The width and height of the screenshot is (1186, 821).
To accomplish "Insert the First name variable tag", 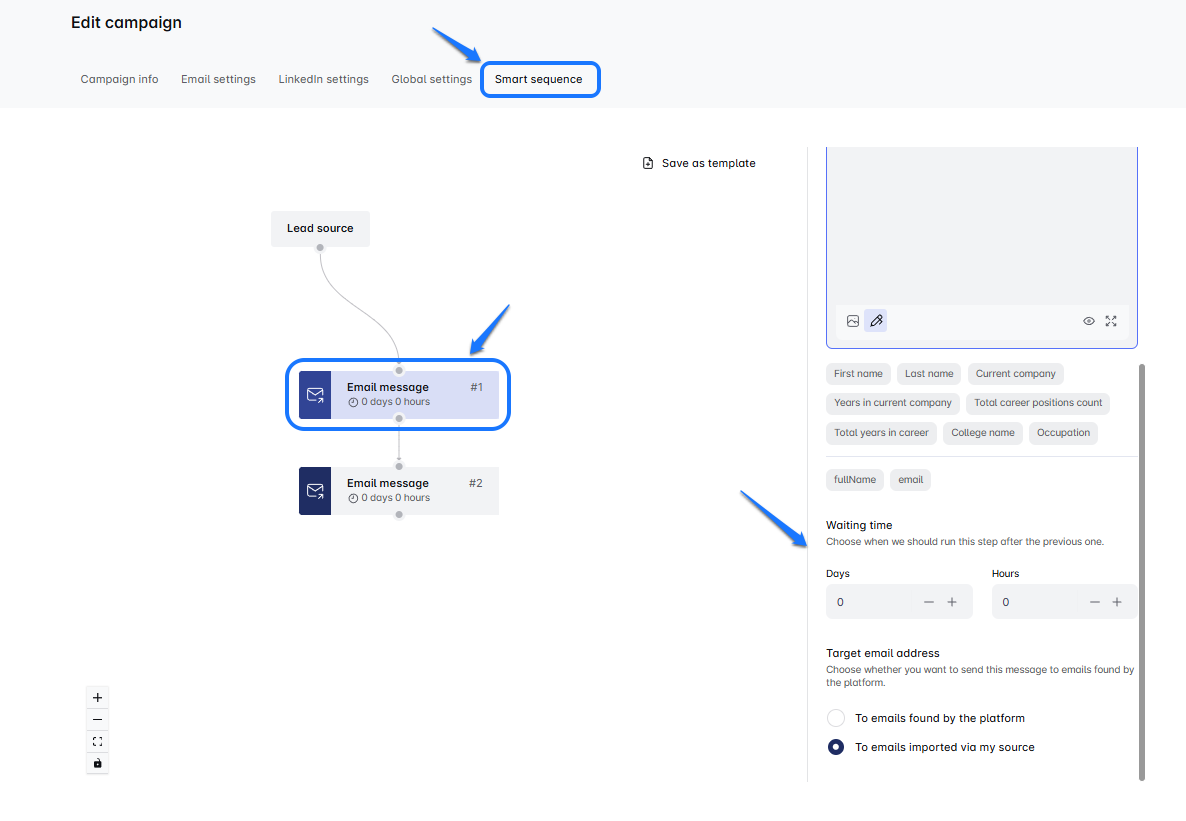I will pyautogui.click(x=858, y=374).
